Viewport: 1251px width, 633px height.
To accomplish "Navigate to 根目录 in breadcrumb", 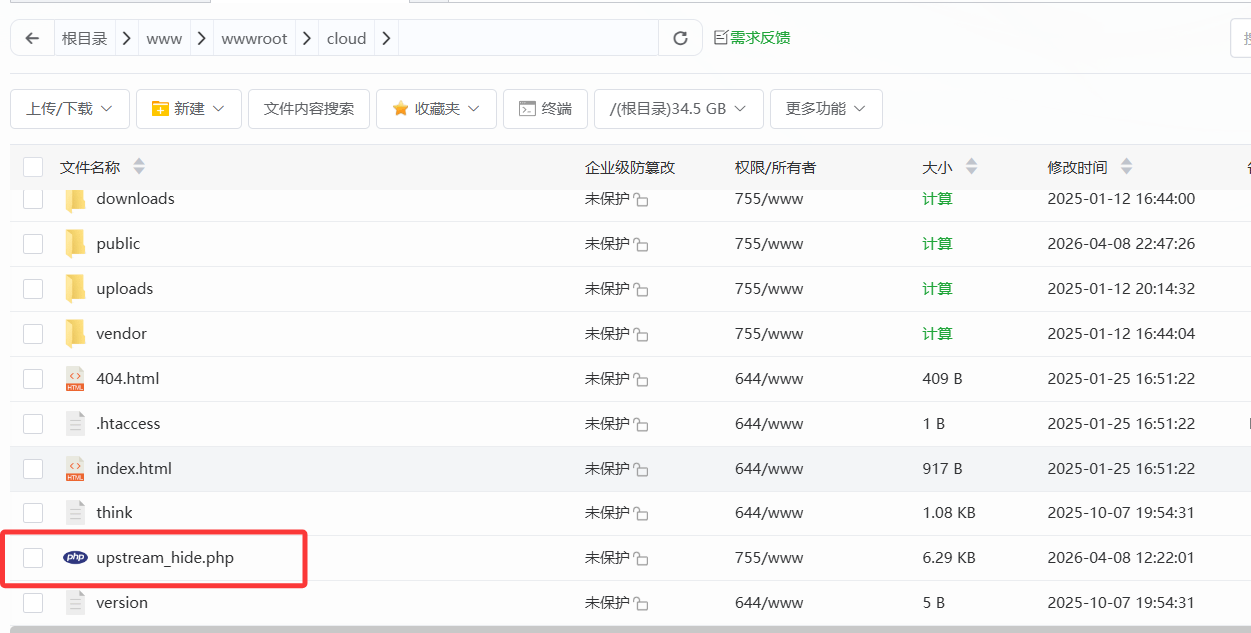I will tap(84, 38).
